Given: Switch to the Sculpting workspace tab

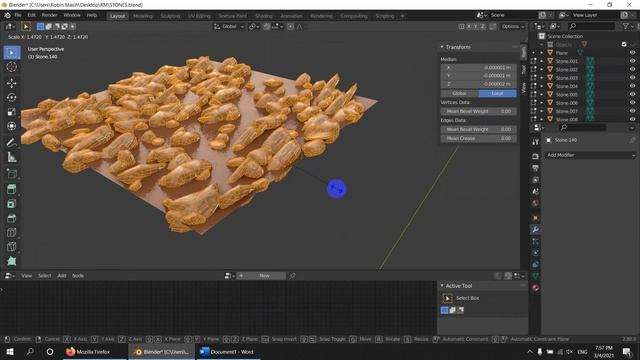Looking at the screenshot, I should (x=170, y=16).
